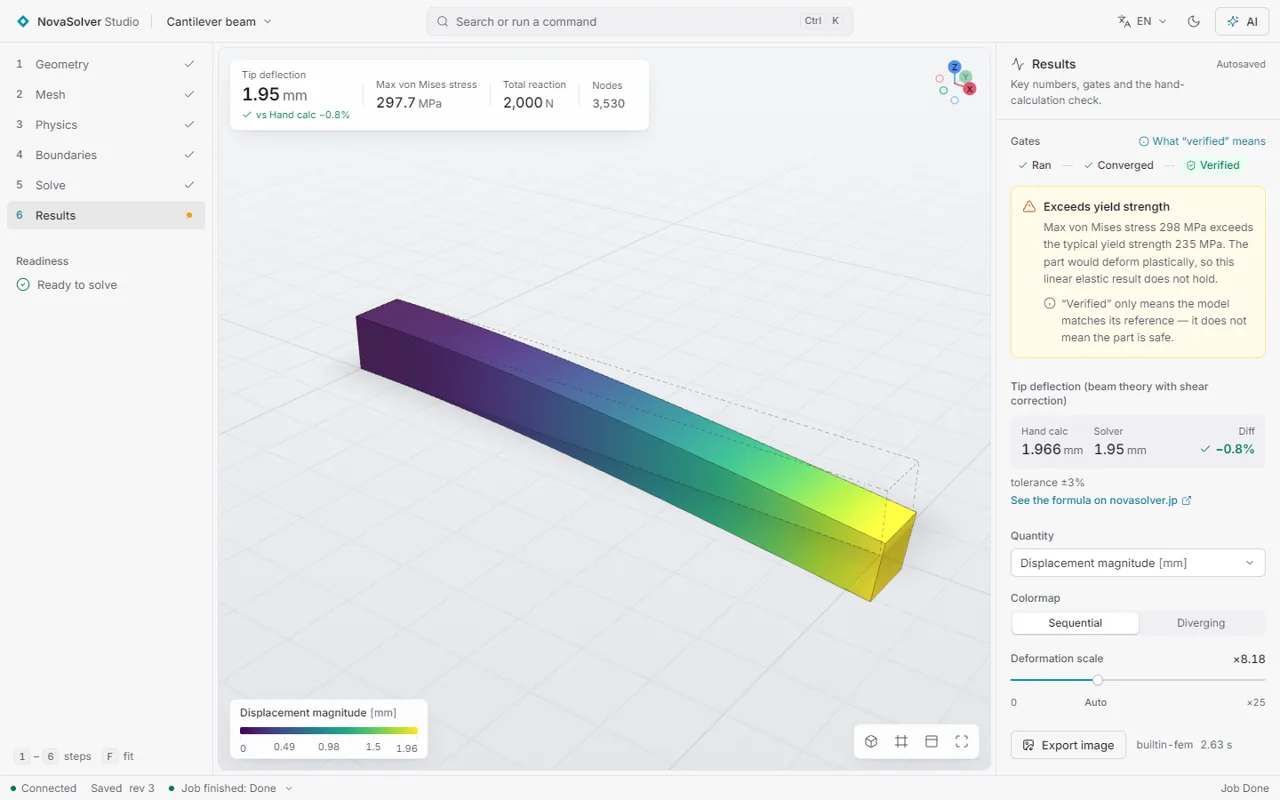Click the Converged gate label
The height and width of the screenshot is (800, 1280).
click(x=1118, y=165)
